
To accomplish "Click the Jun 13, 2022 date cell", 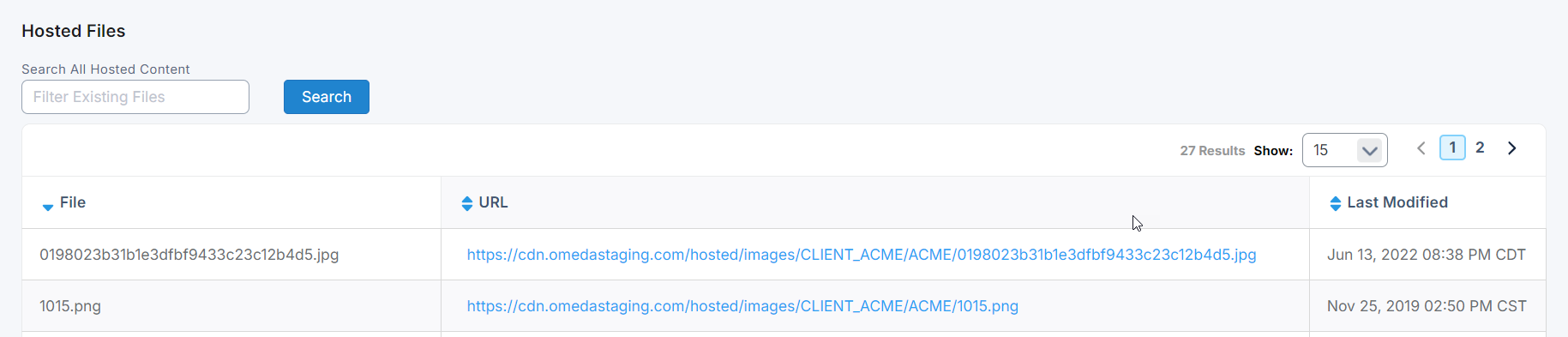I will click(1427, 255).
